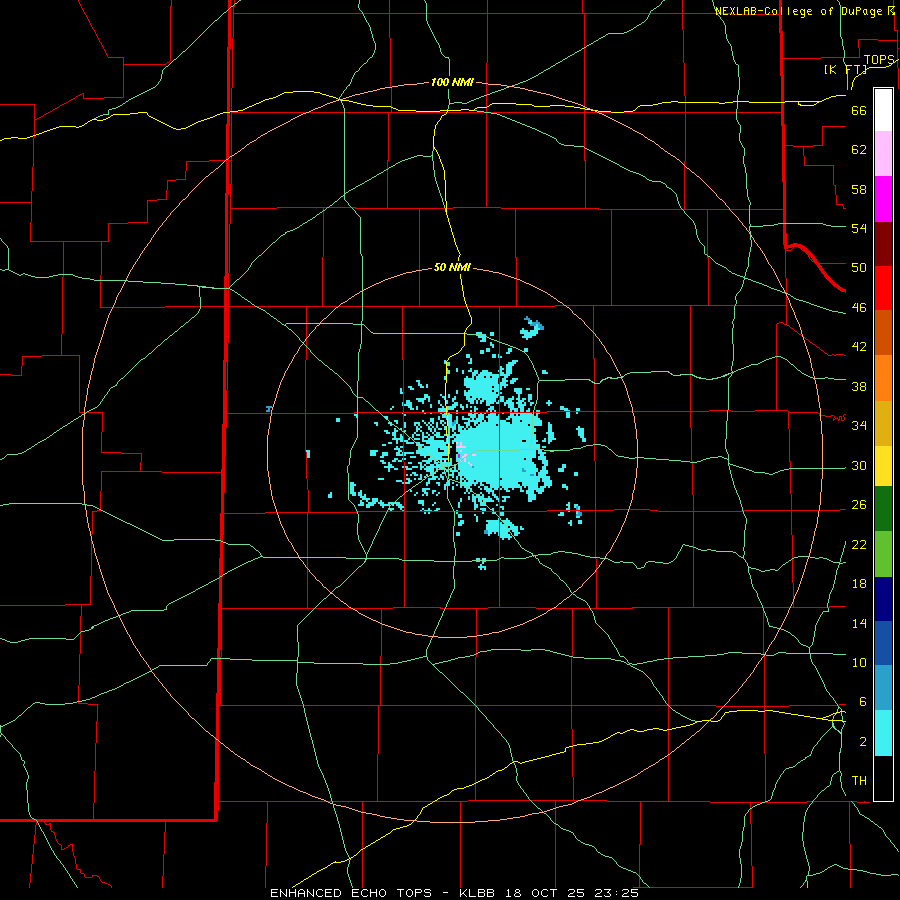Click the 30 legend value

pos(859,465)
